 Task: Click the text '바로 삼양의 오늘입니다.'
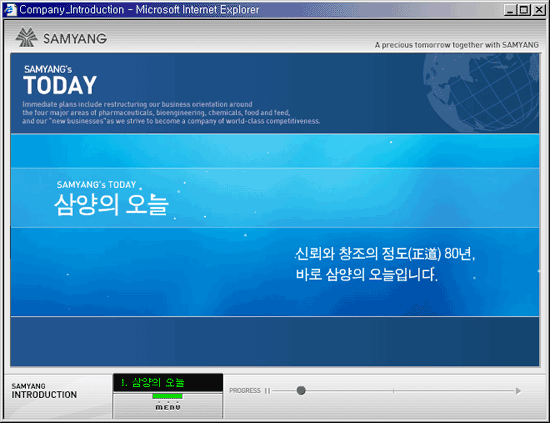(367, 274)
